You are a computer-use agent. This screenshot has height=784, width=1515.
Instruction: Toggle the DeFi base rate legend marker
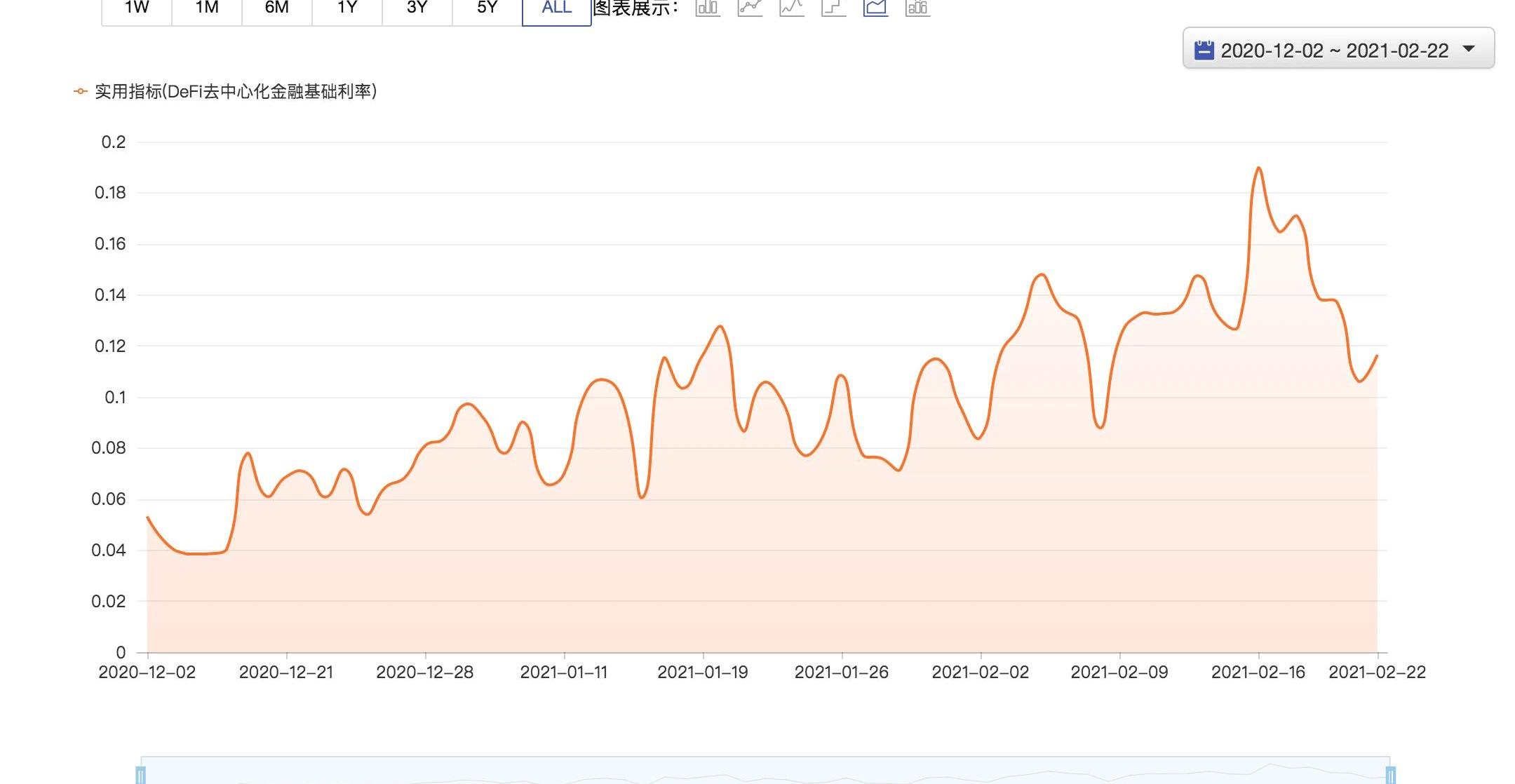[81, 92]
